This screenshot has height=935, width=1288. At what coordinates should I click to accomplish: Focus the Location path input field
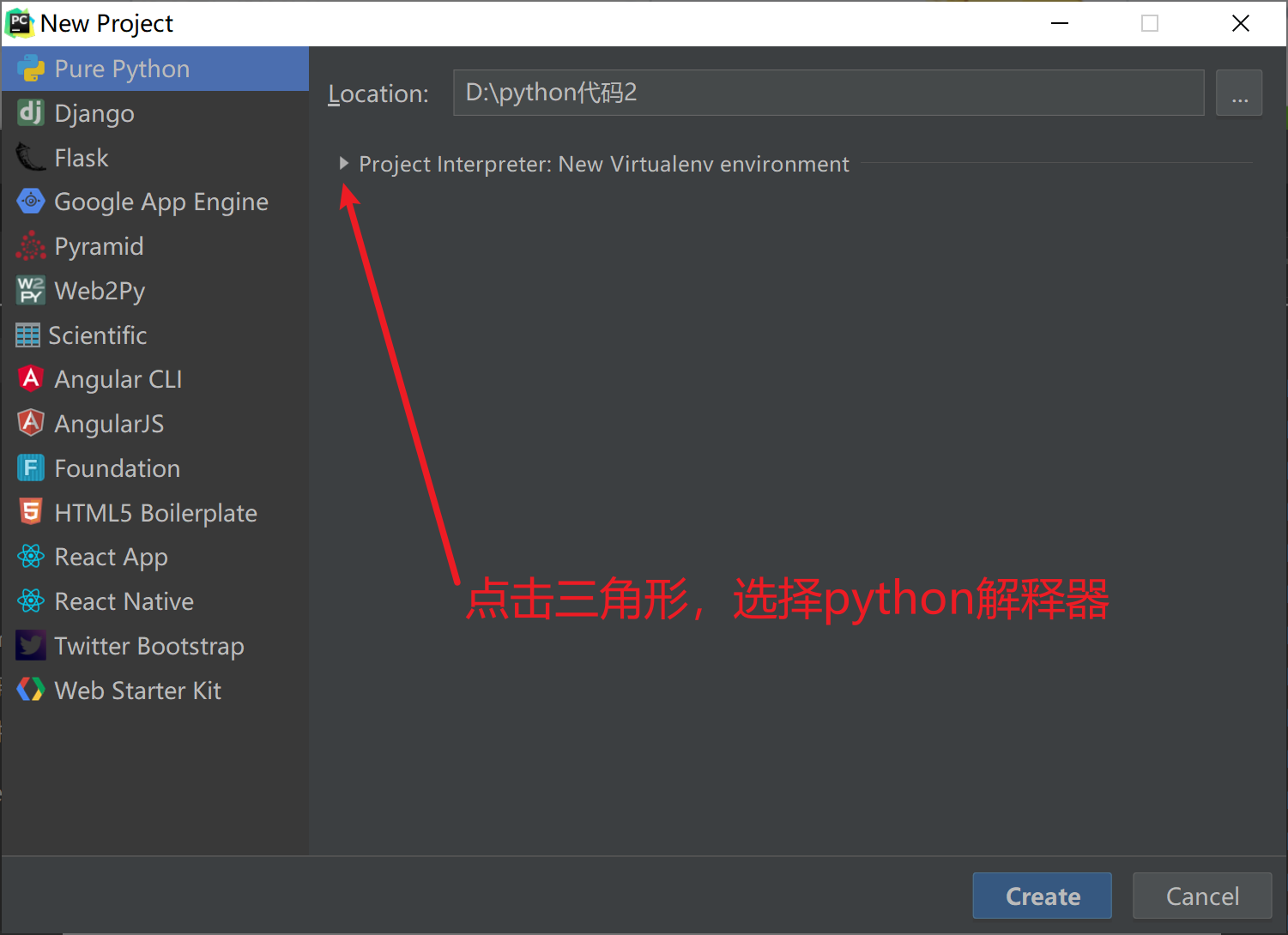pyautogui.click(x=829, y=93)
